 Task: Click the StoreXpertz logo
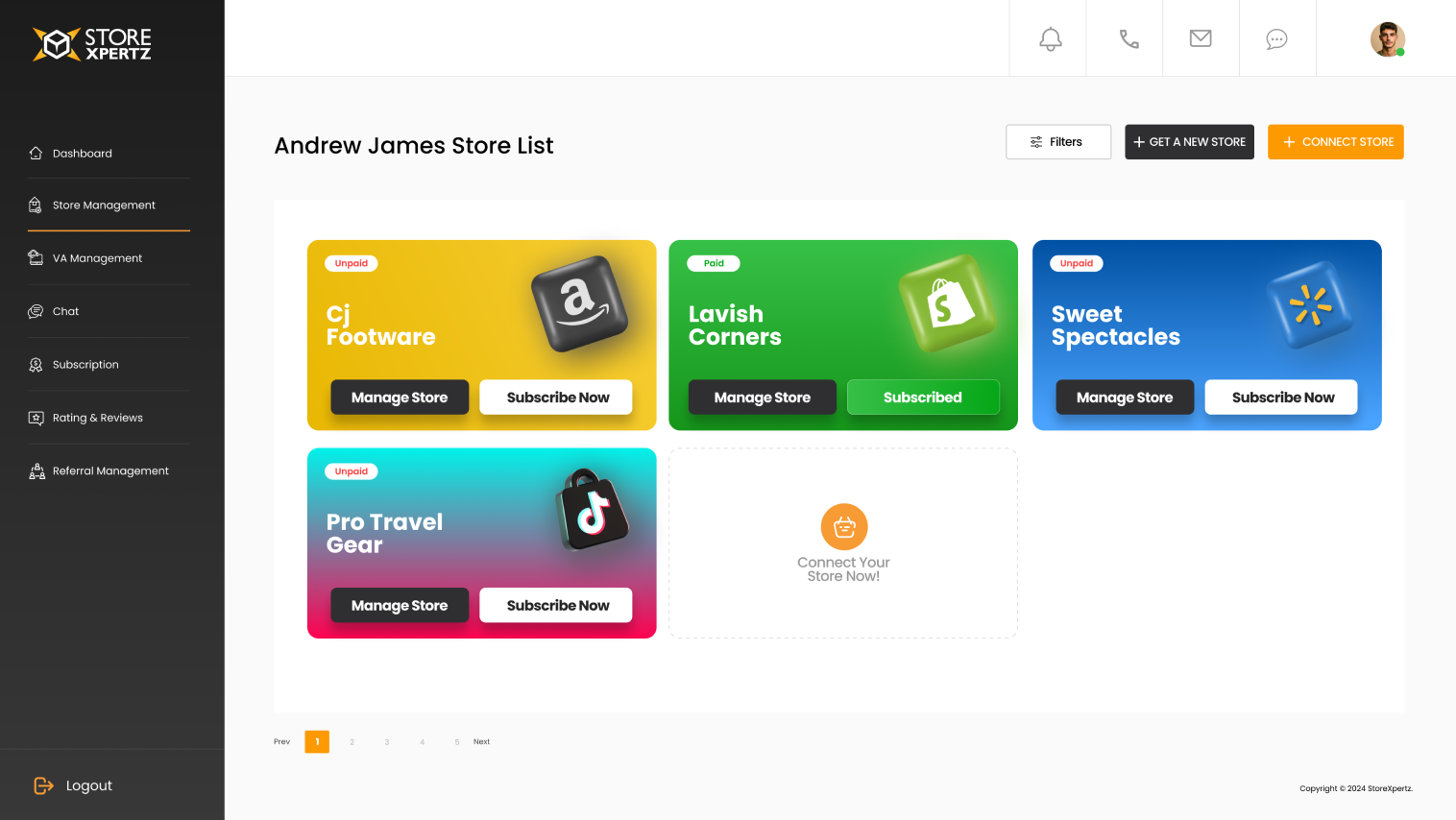tap(92, 44)
